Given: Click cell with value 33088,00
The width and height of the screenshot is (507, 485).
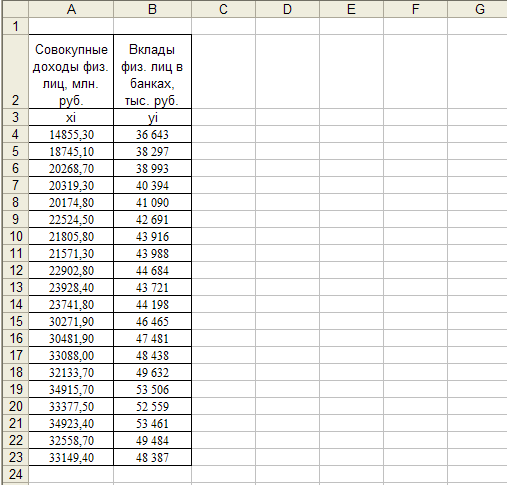Looking at the screenshot, I should (71, 355).
